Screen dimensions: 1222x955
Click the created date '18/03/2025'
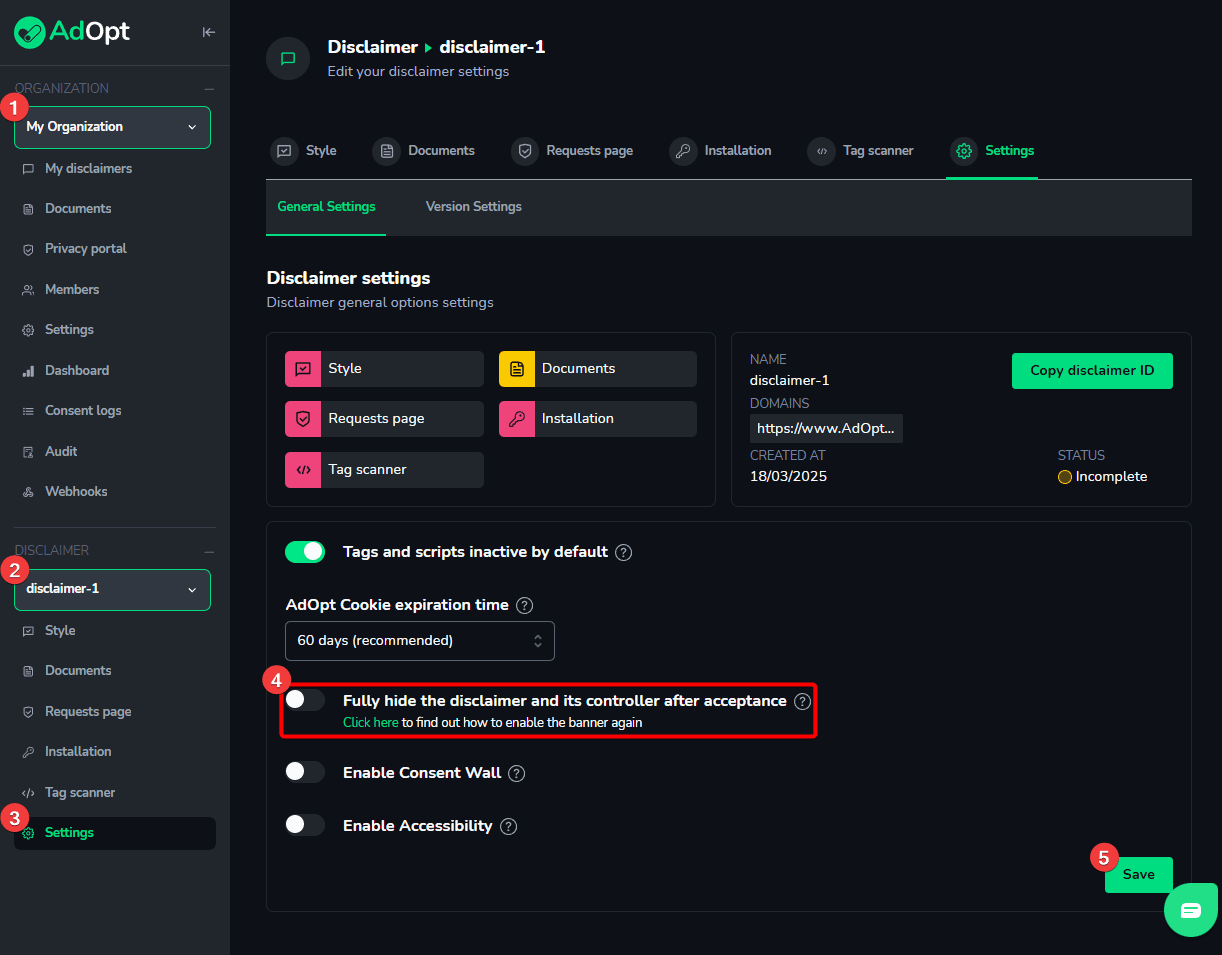click(788, 477)
